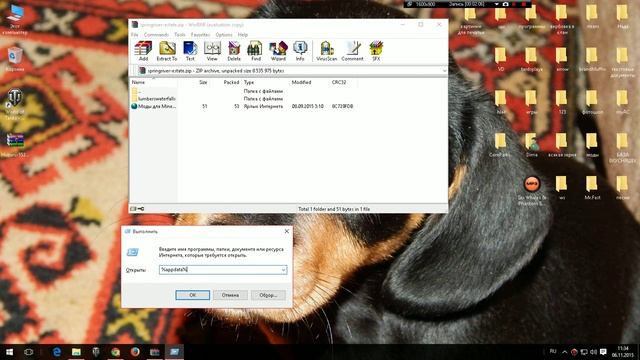Open the Tools menu
The height and width of the screenshot is (360, 640).
click(180, 35)
